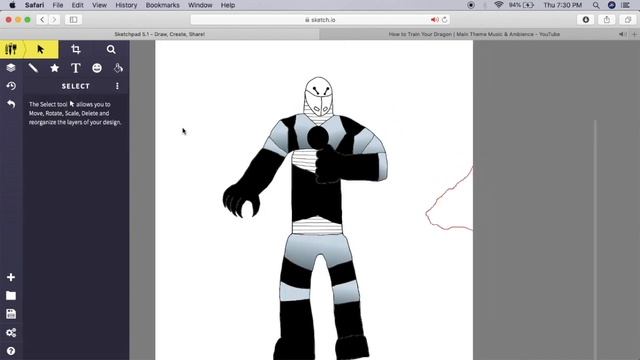Choose the Text tool
Viewport: 640px width, 360px height.
coord(76,68)
